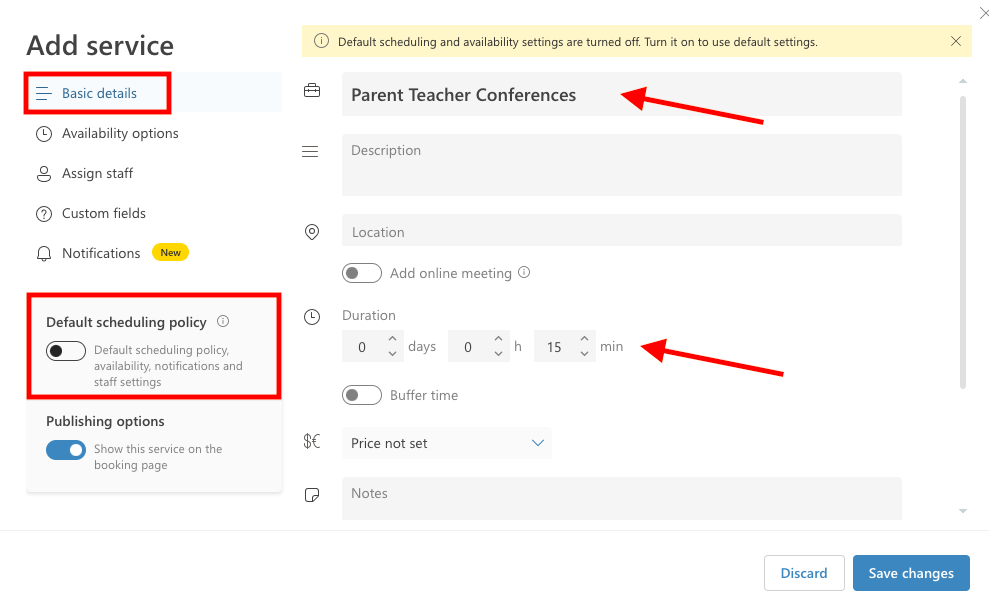Click the Save changes button

911,573
